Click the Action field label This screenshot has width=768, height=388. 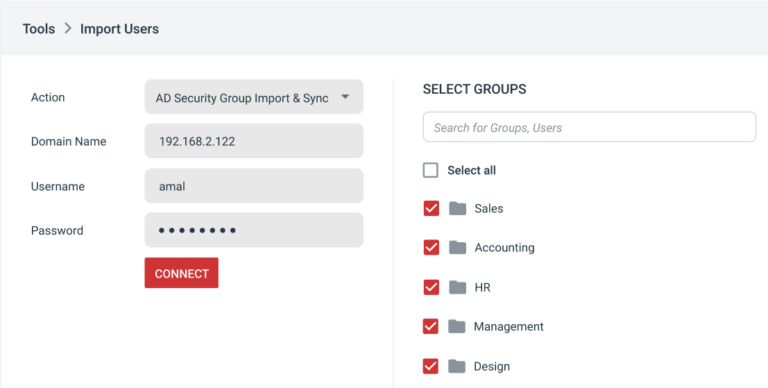(x=48, y=97)
